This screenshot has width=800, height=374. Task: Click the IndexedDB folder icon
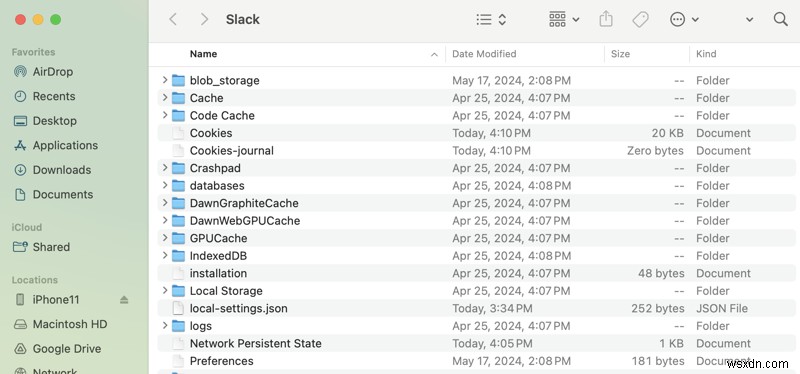[178, 256]
